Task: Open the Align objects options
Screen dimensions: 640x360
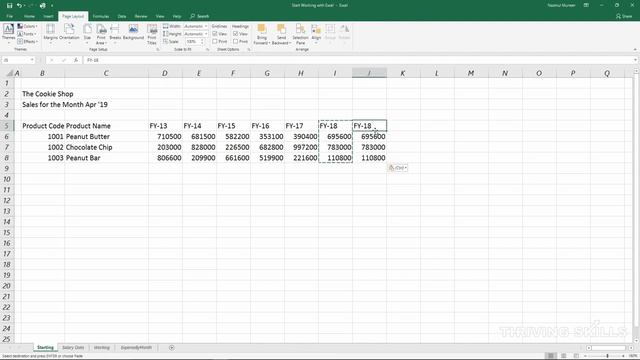Action: [x=316, y=33]
